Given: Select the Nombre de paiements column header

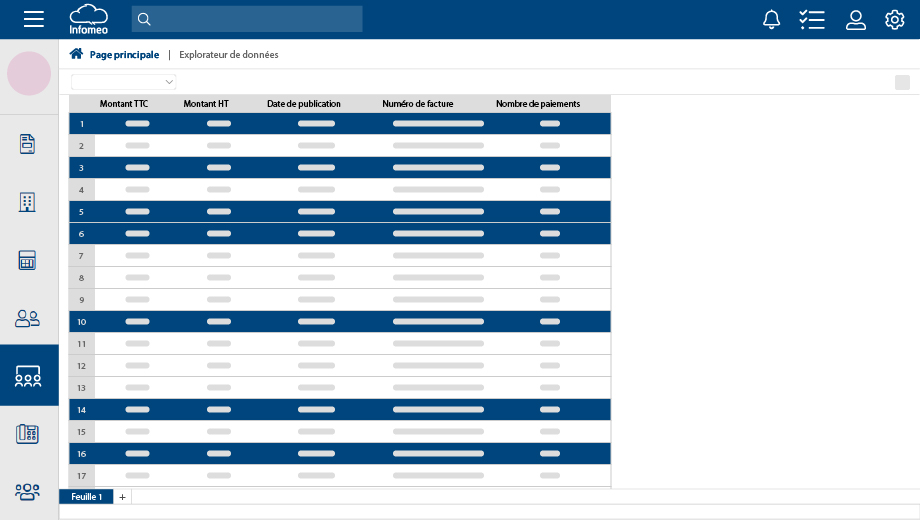Looking at the screenshot, I should tap(538, 104).
